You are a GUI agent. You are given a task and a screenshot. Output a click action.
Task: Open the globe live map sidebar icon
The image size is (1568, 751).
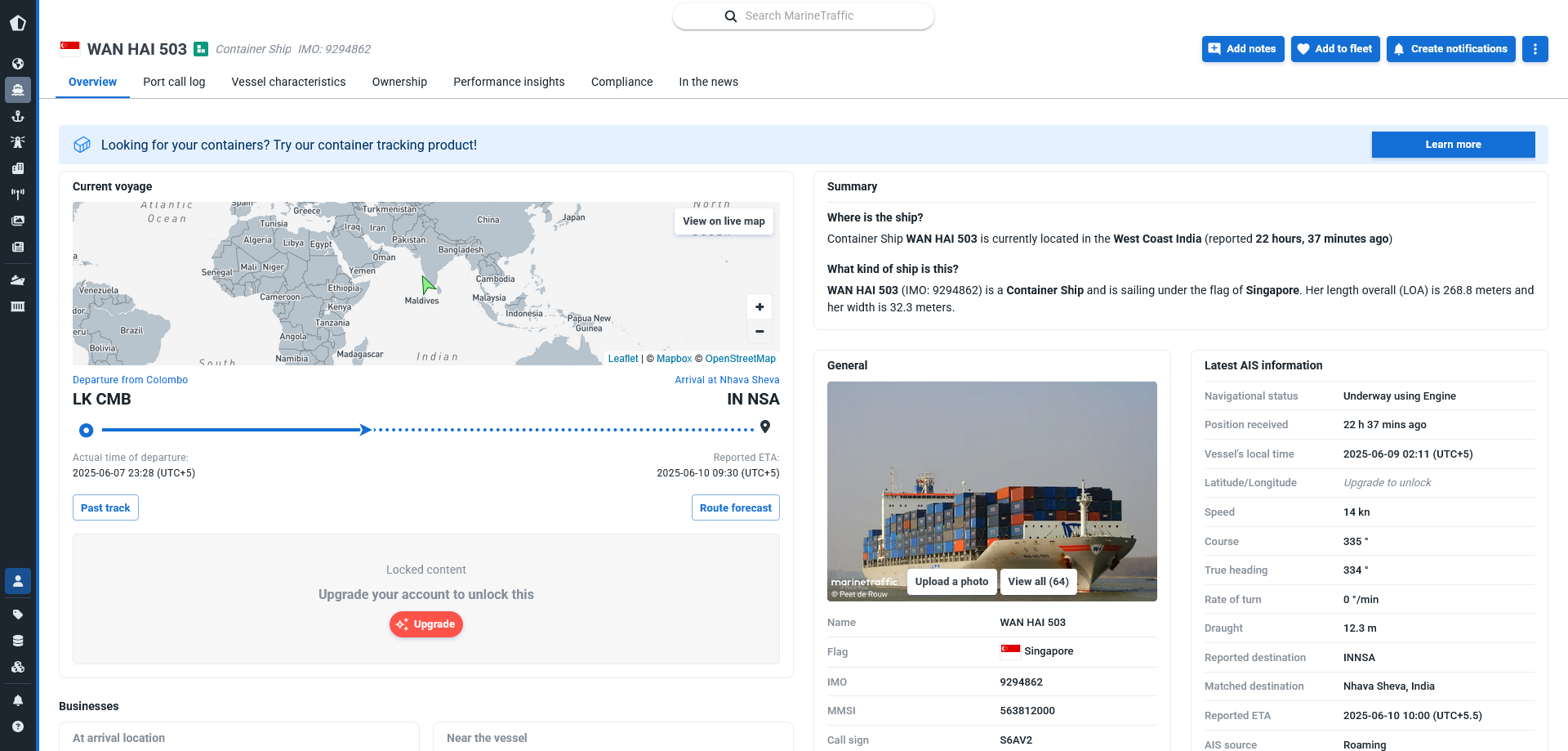point(18,64)
